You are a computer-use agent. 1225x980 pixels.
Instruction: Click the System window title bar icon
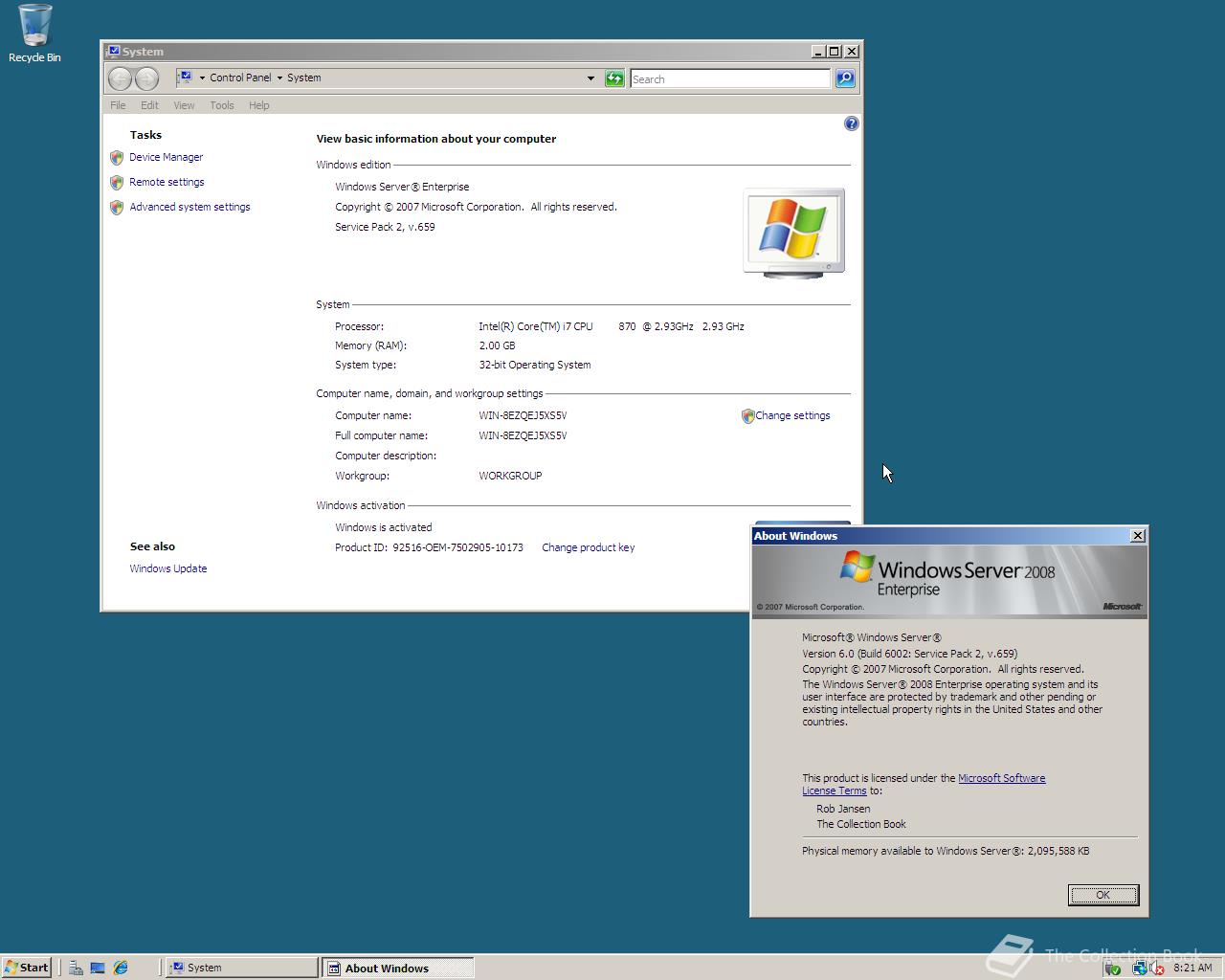pos(113,52)
